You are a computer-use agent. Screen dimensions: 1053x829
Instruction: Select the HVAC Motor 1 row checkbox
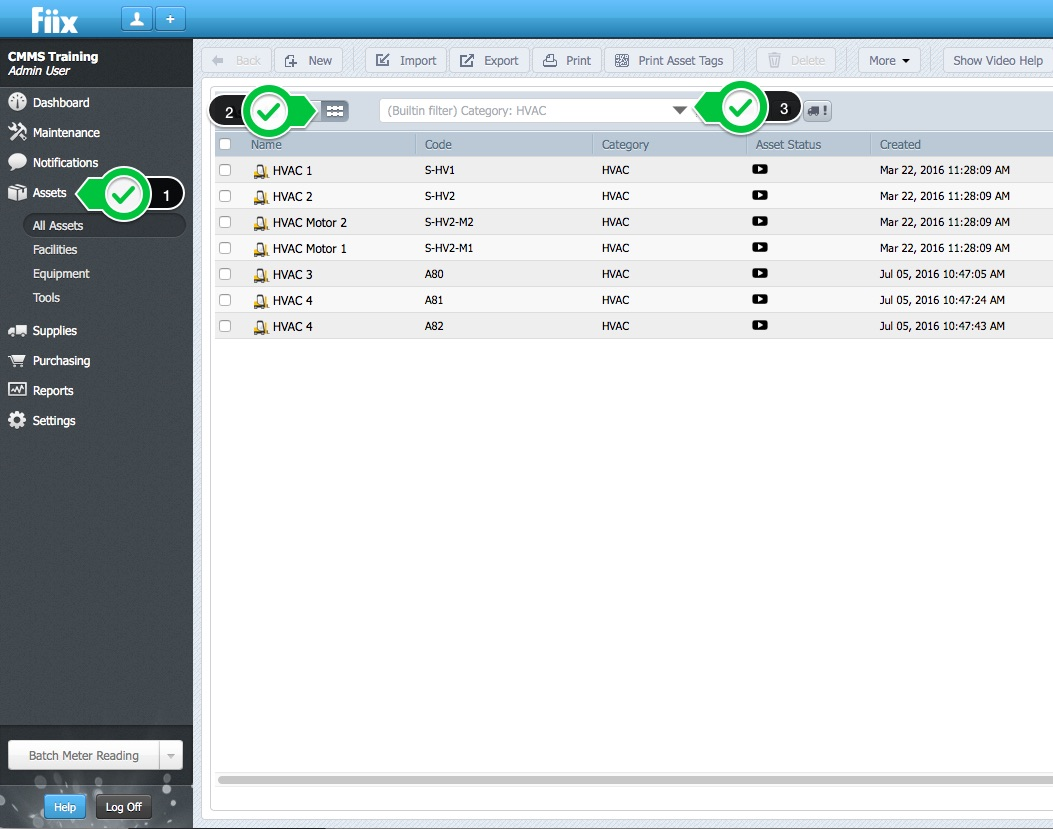click(x=225, y=248)
